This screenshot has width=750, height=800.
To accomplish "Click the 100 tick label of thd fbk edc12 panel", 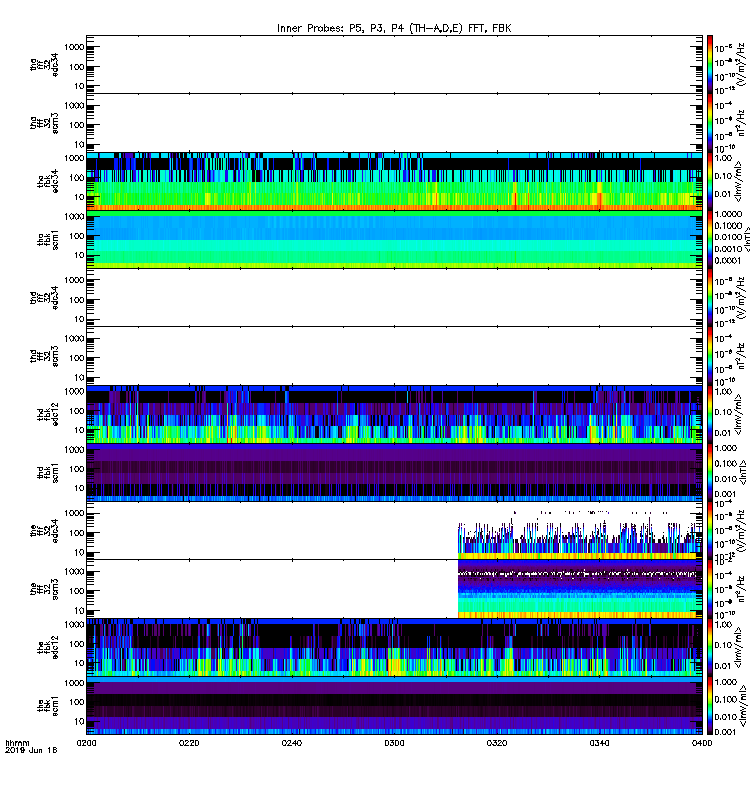I will (77, 411).
